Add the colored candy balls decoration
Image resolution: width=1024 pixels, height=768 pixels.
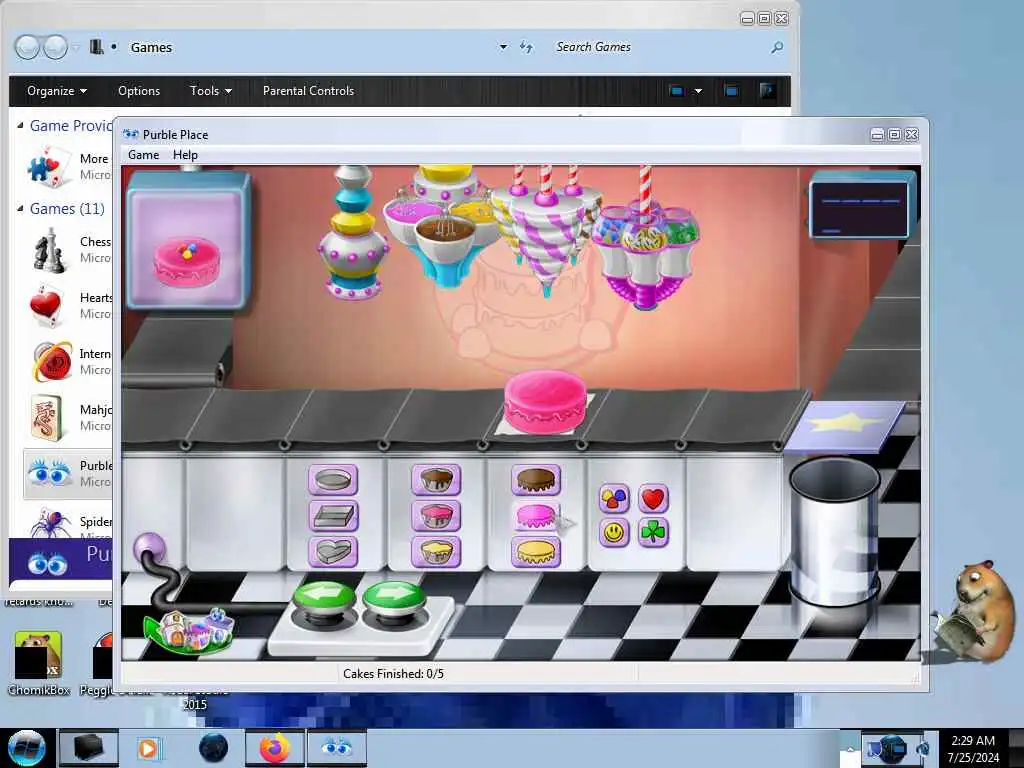coord(614,499)
